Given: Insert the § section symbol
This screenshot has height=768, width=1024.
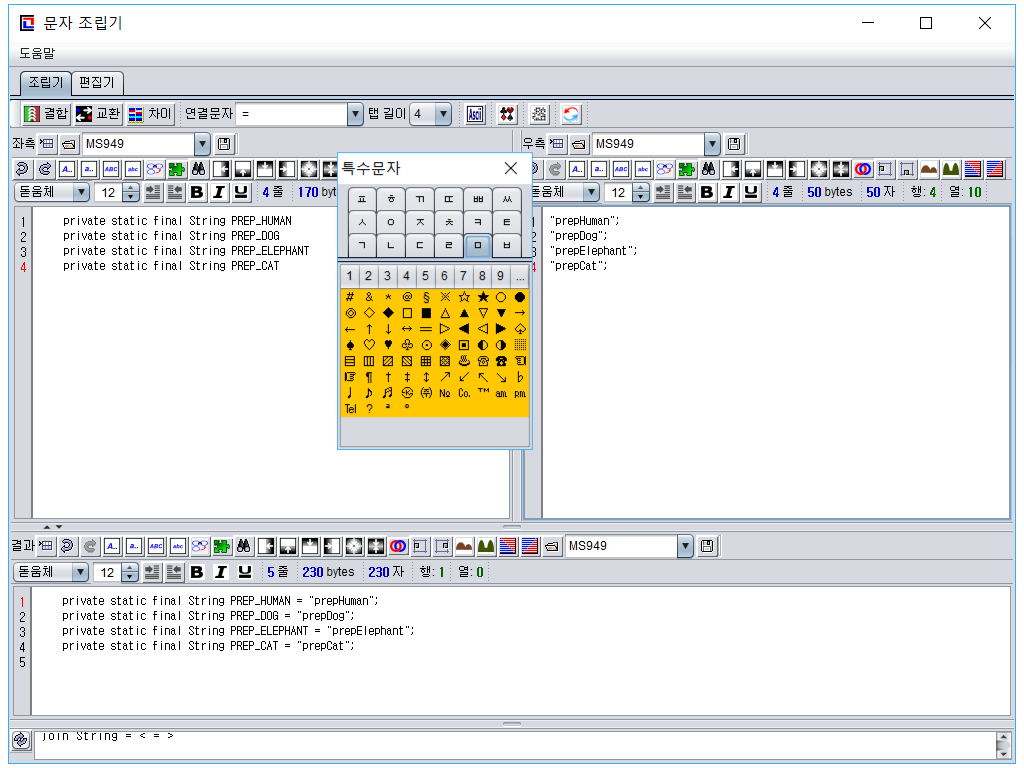Looking at the screenshot, I should [426, 296].
